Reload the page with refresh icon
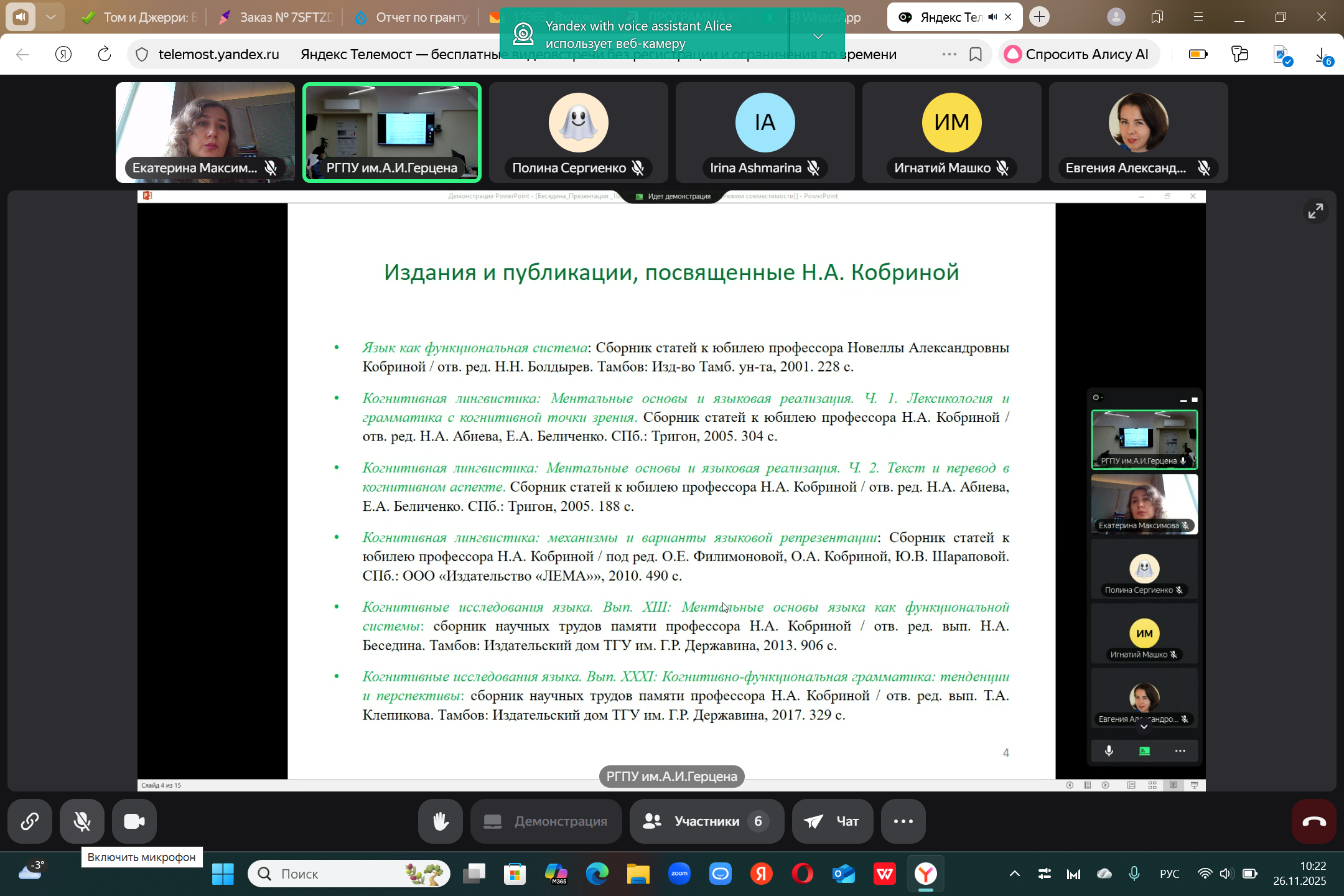Image resolution: width=1344 pixels, height=896 pixels. coord(105,55)
